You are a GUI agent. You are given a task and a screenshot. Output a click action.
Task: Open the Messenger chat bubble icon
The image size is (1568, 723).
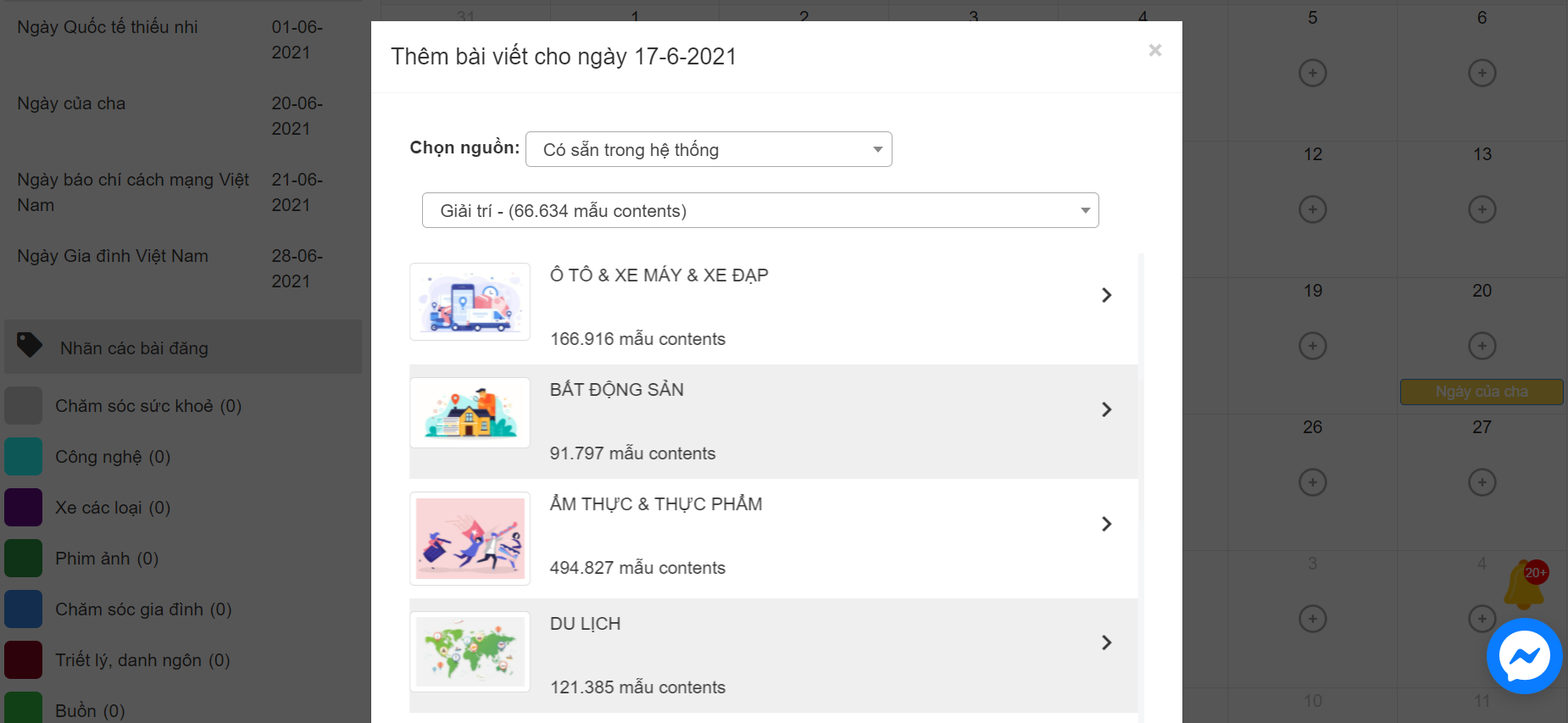1524,656
